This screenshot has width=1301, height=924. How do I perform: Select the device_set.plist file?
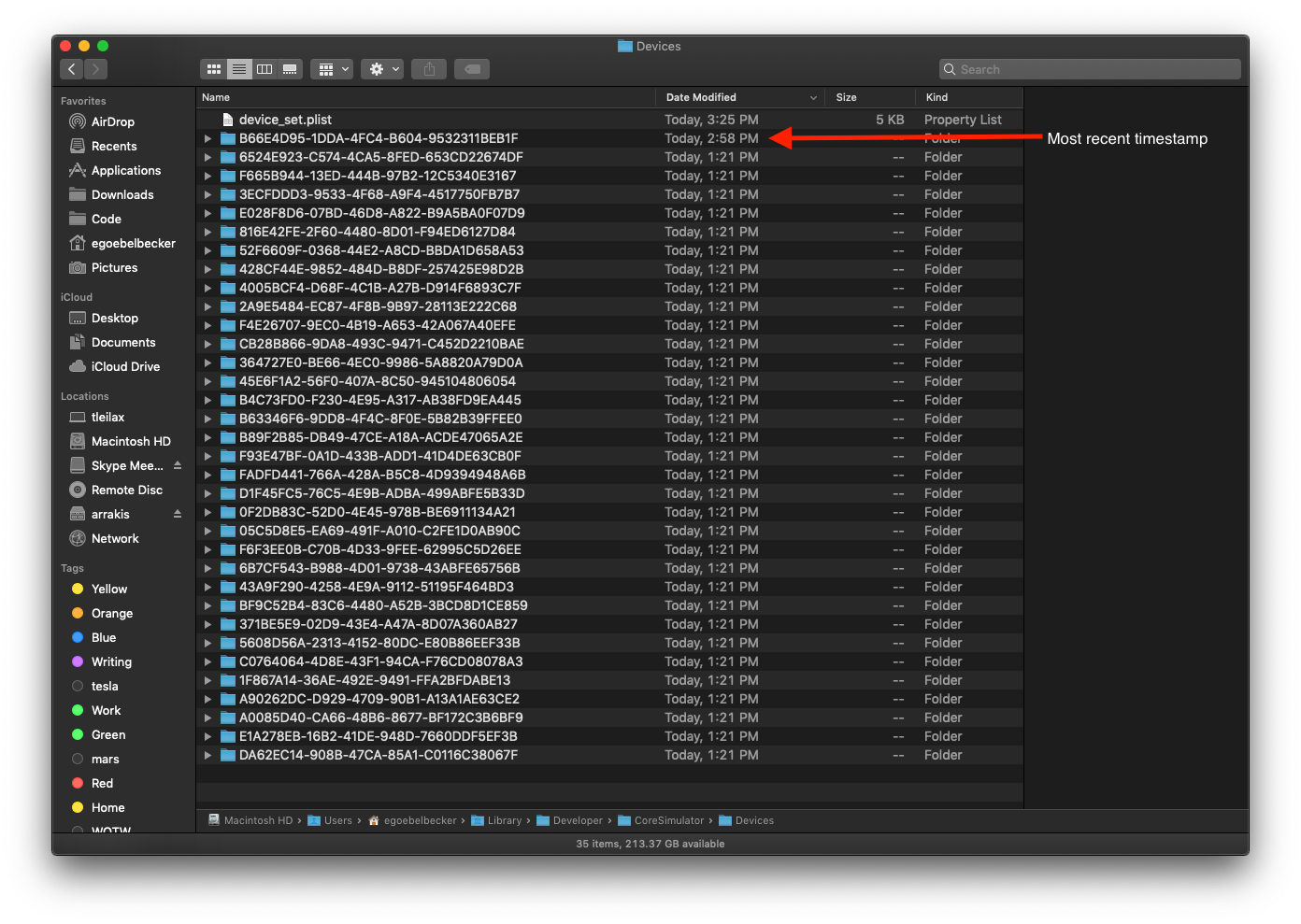pyautogui.click(x=285, y=120)
